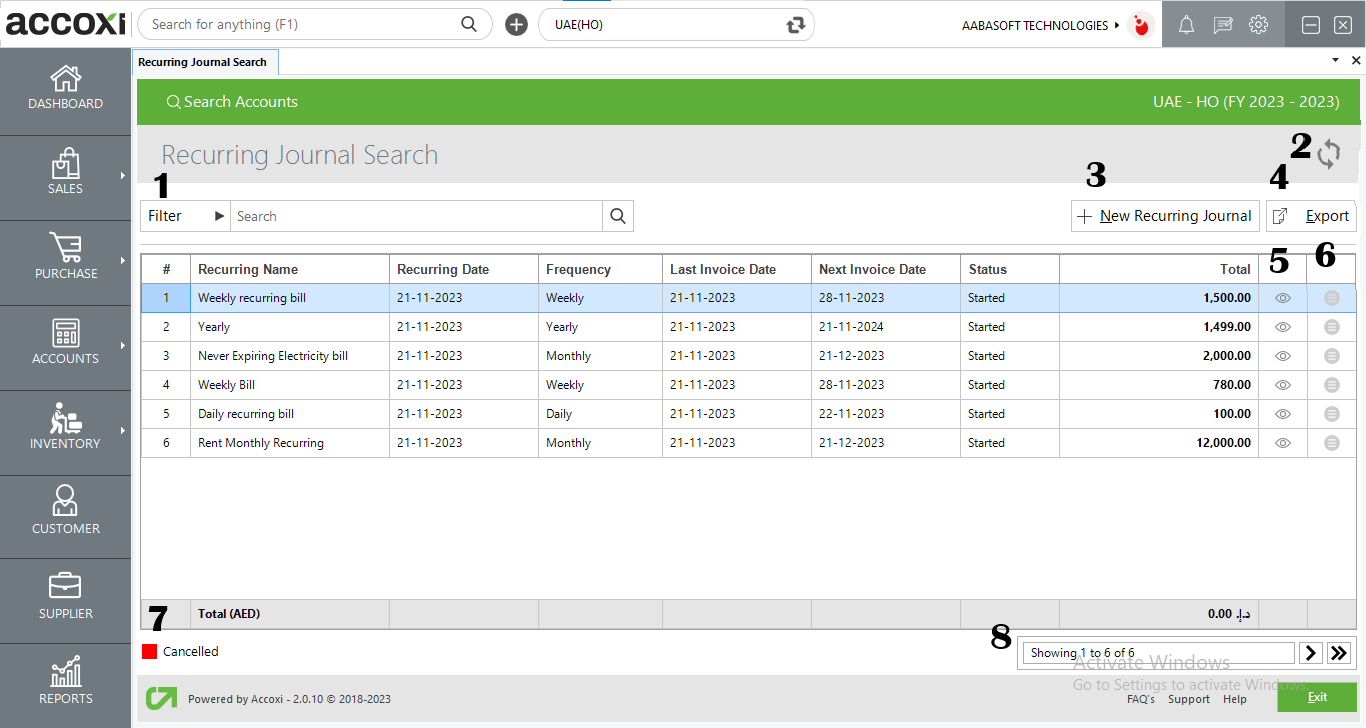Create a New Recurring Journal
1366x728 pixels.
(x=1164, y=215)
